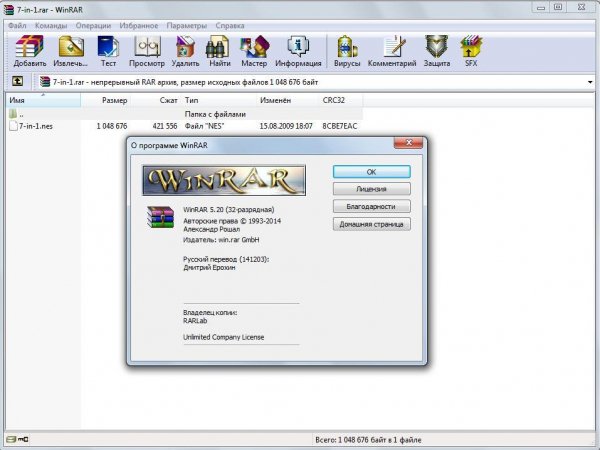Click the Извлечь (Extract) toolbar icon
The height and width of the screenshot is (450, 600).
tap(70, 51)
